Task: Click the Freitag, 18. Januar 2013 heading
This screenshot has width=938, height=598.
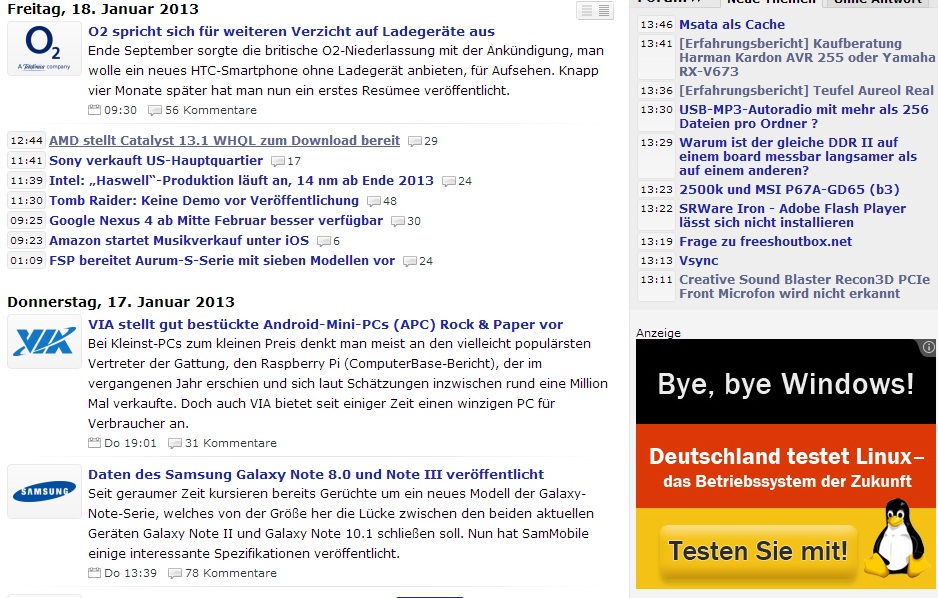Action: tap(103, 9)
